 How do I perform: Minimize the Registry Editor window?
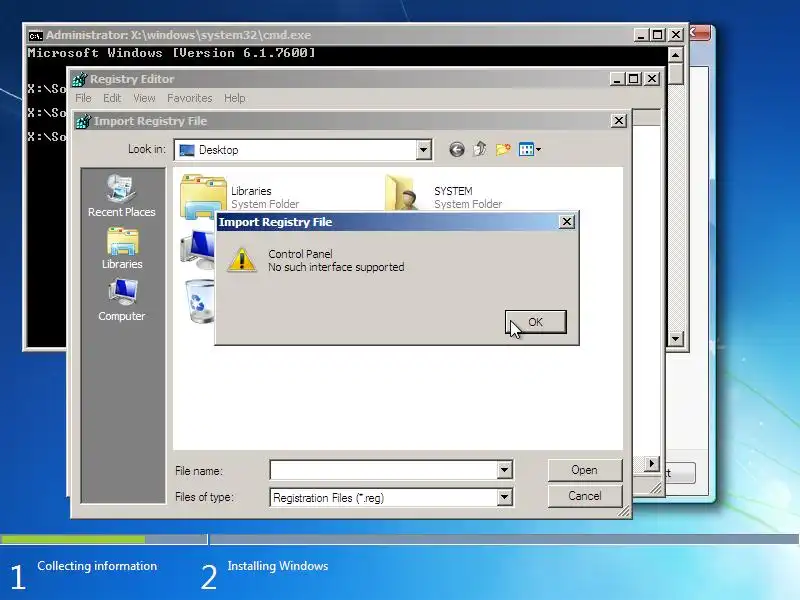[x=617, y=79]
